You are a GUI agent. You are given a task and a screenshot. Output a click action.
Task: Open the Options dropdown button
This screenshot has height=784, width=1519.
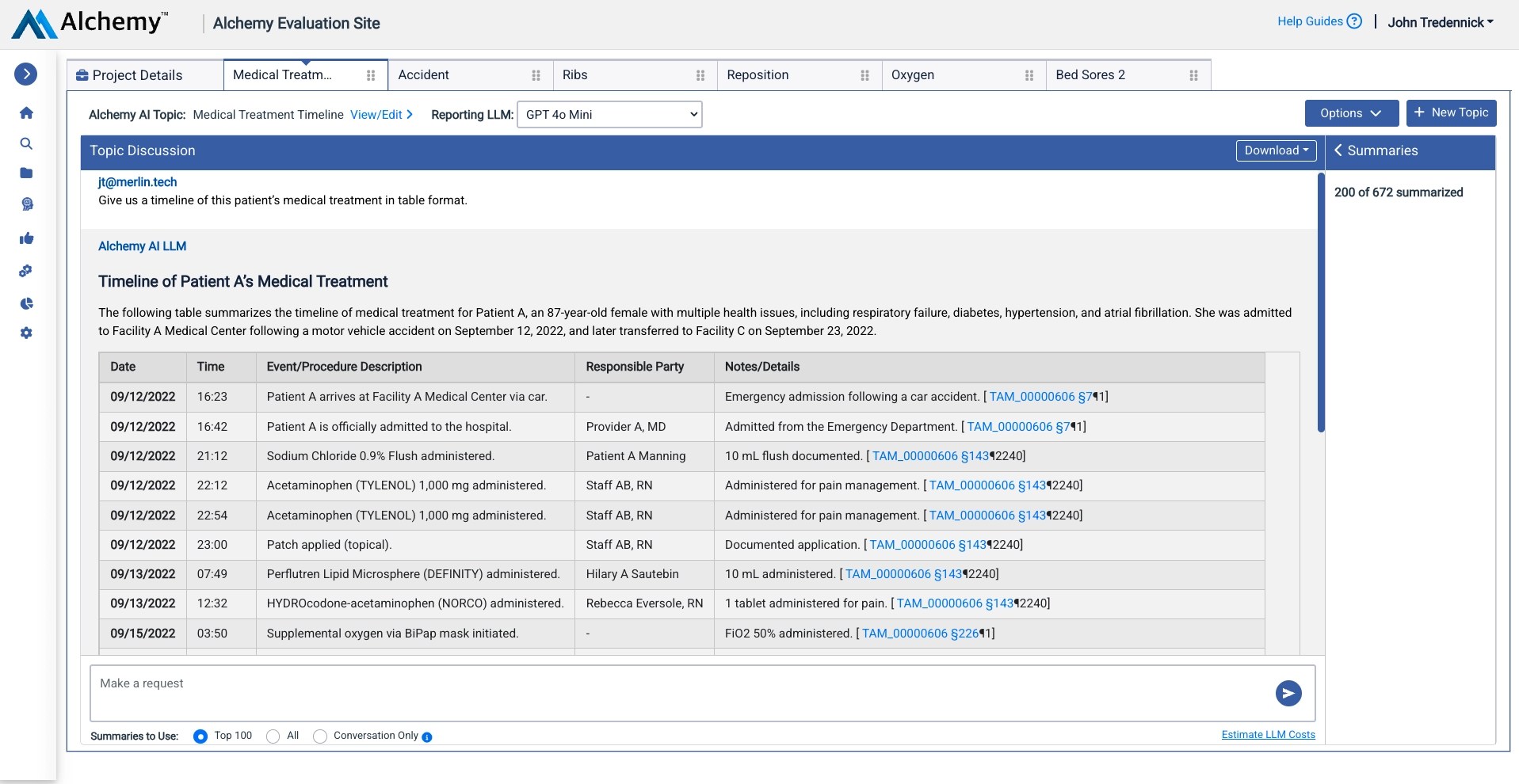1351,113
